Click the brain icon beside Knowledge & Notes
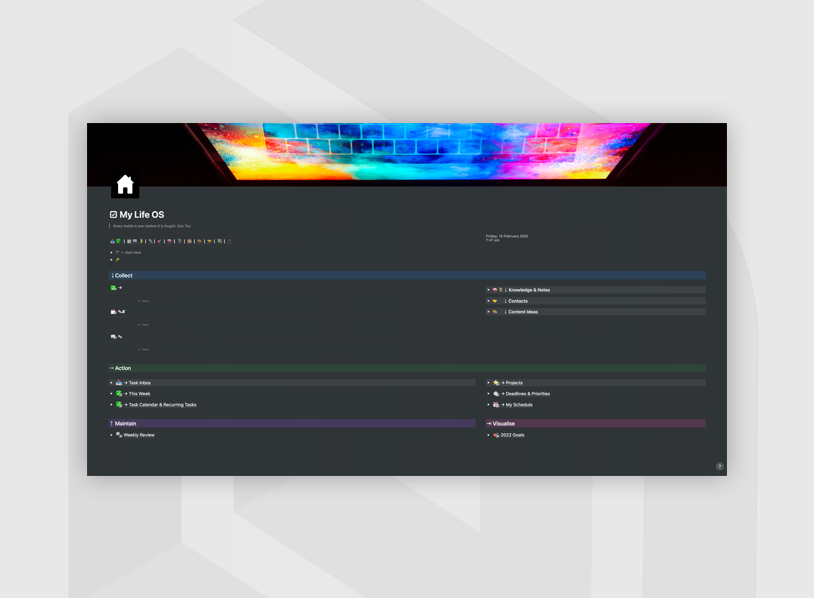The image size is (814, 598). click(x=495, y=290)
